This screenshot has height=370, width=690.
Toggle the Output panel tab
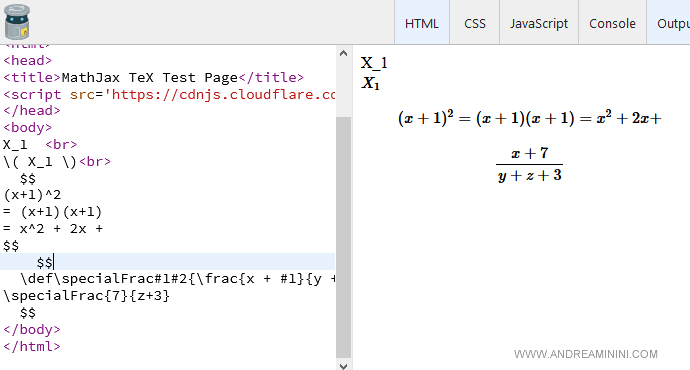coord(669,23)
